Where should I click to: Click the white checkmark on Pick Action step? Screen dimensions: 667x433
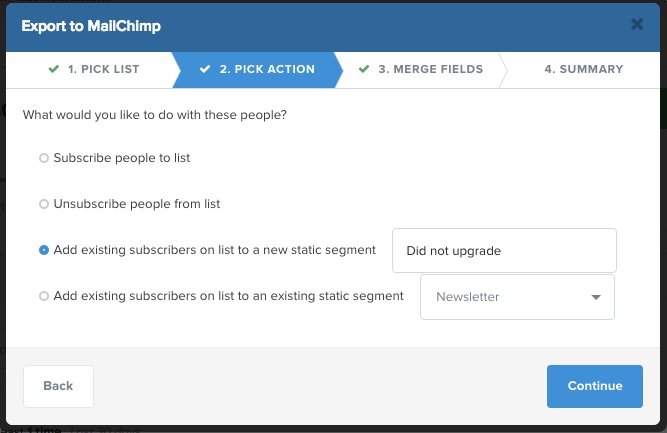205,68
